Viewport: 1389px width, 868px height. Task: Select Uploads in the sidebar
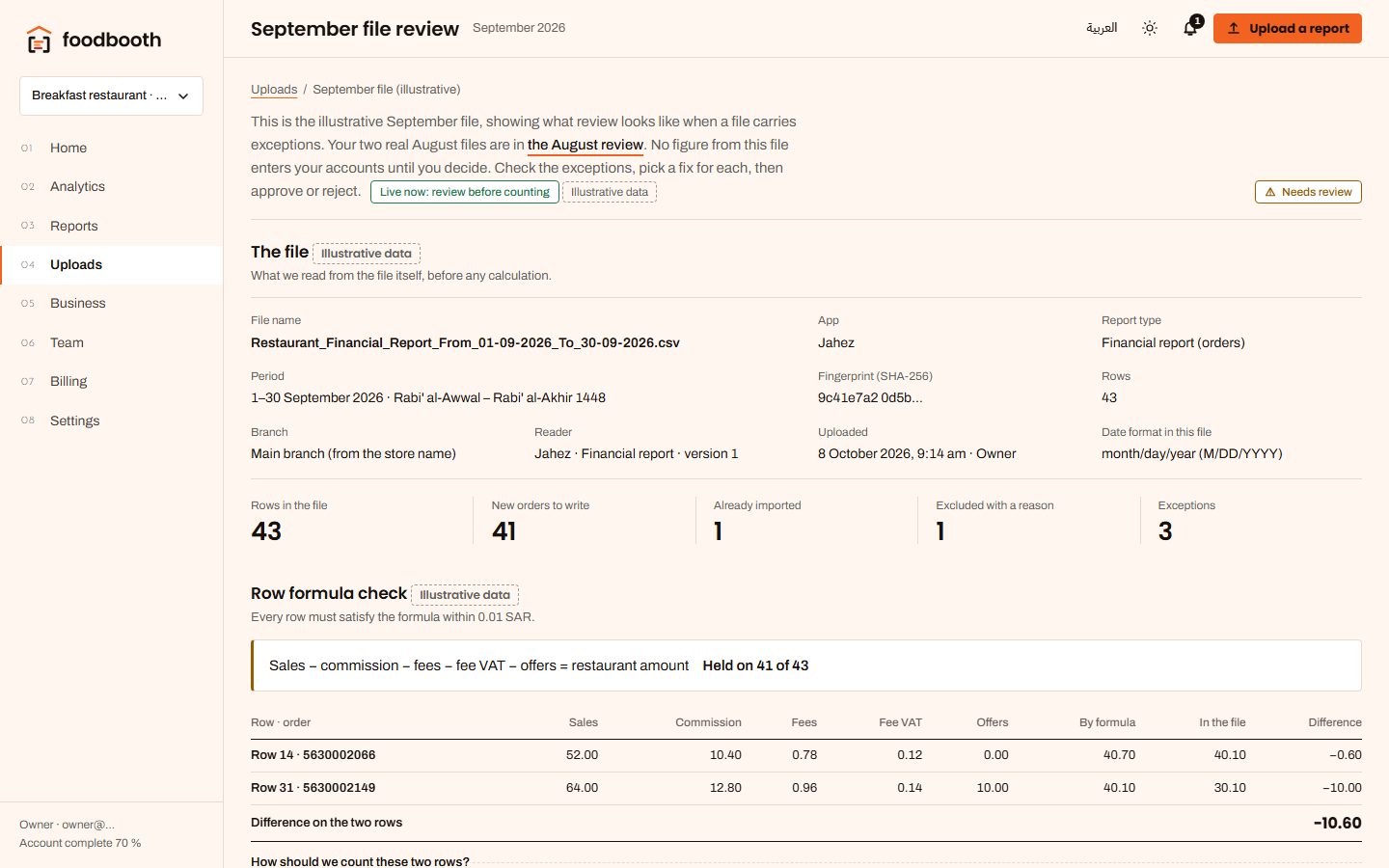tap(111, 264)
